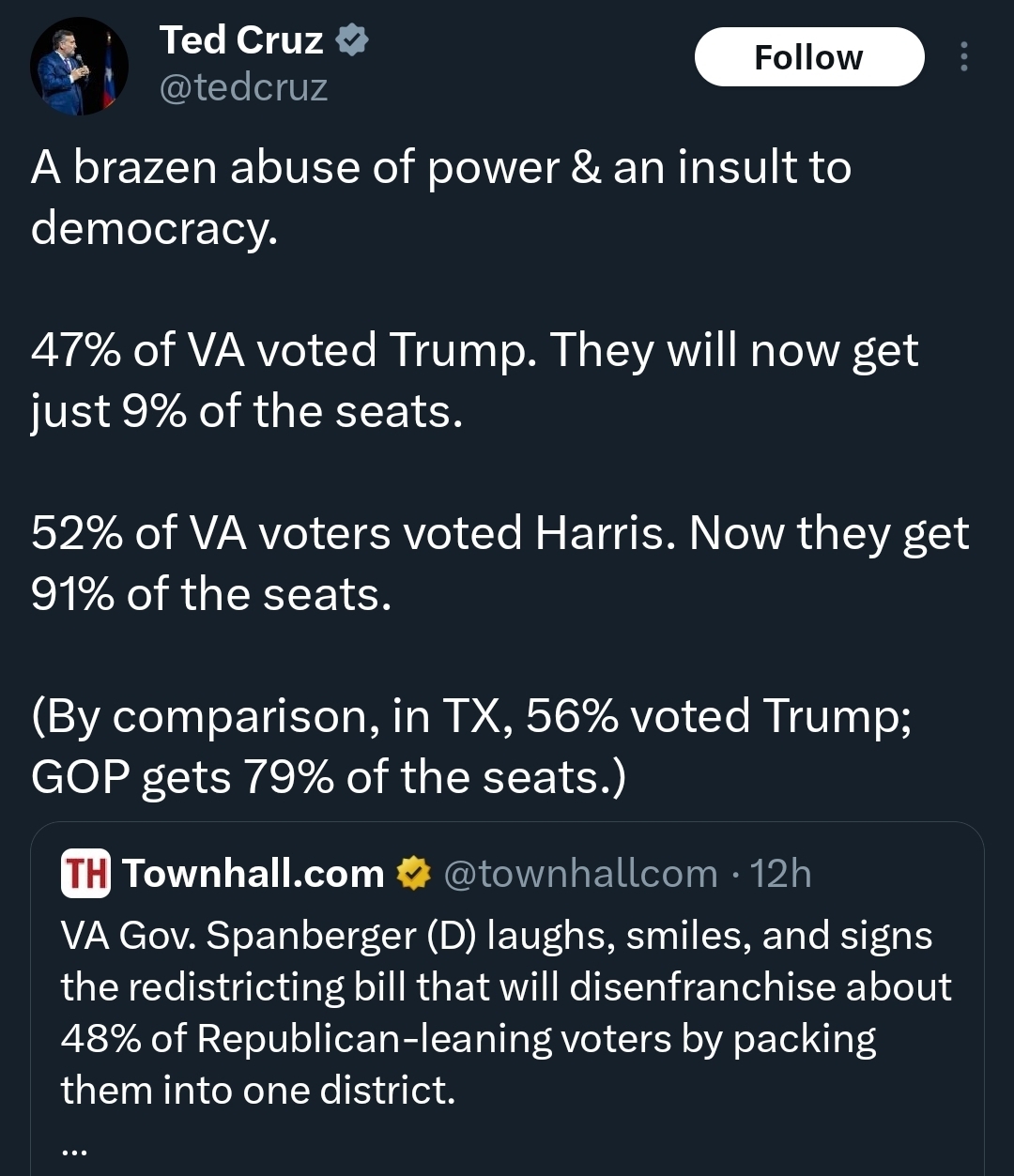The image size is (1014, 1176).
Task: Visit the @tedcruz handle
Action: click(243, 88)
